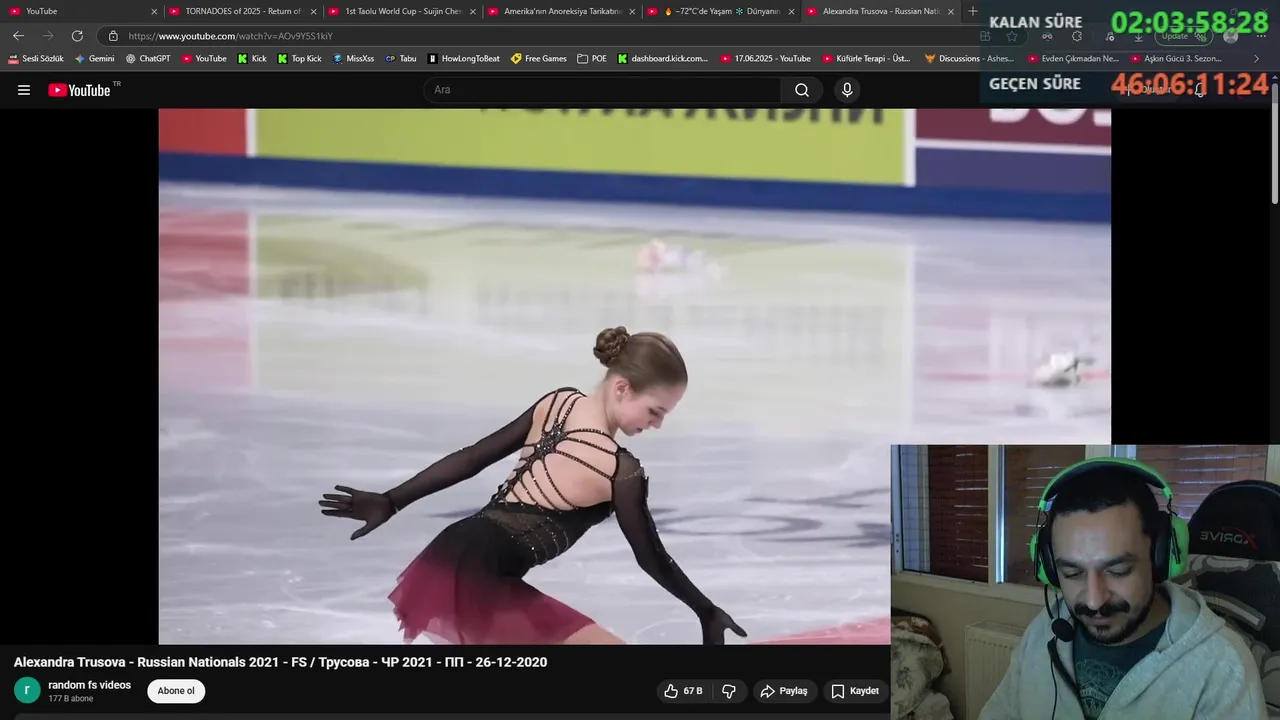Viewport: 1280px width, 720px height.
Task: Reload the page with the refresh icon
Action: click(77, 36)
